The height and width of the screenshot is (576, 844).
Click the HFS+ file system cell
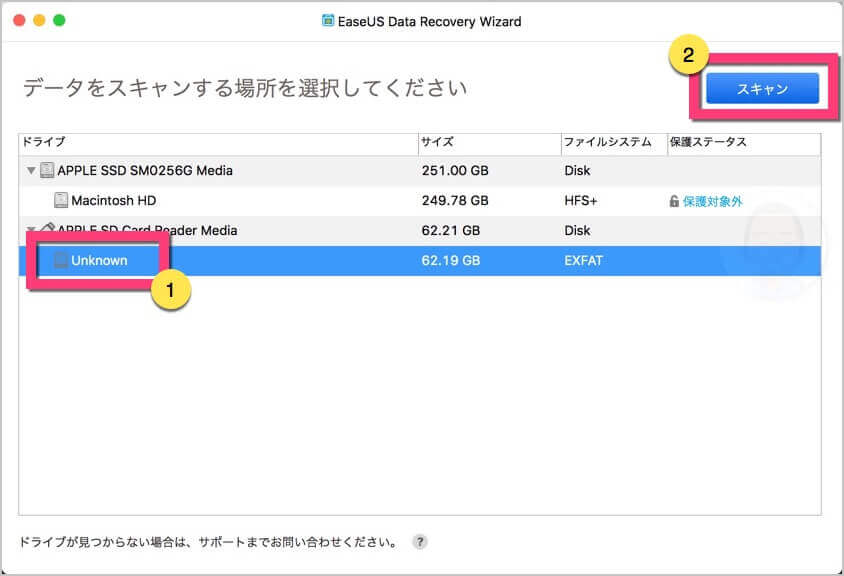pos(581,201)
